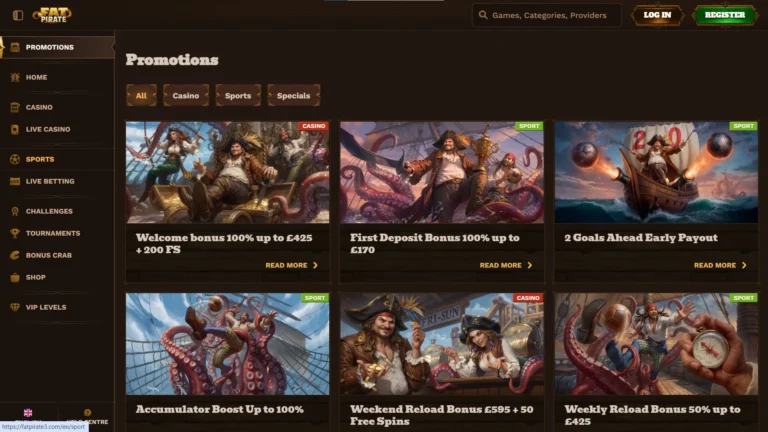Click the search magnifier icon
This screenshot has width=768, height=432.
click(483, 15)
